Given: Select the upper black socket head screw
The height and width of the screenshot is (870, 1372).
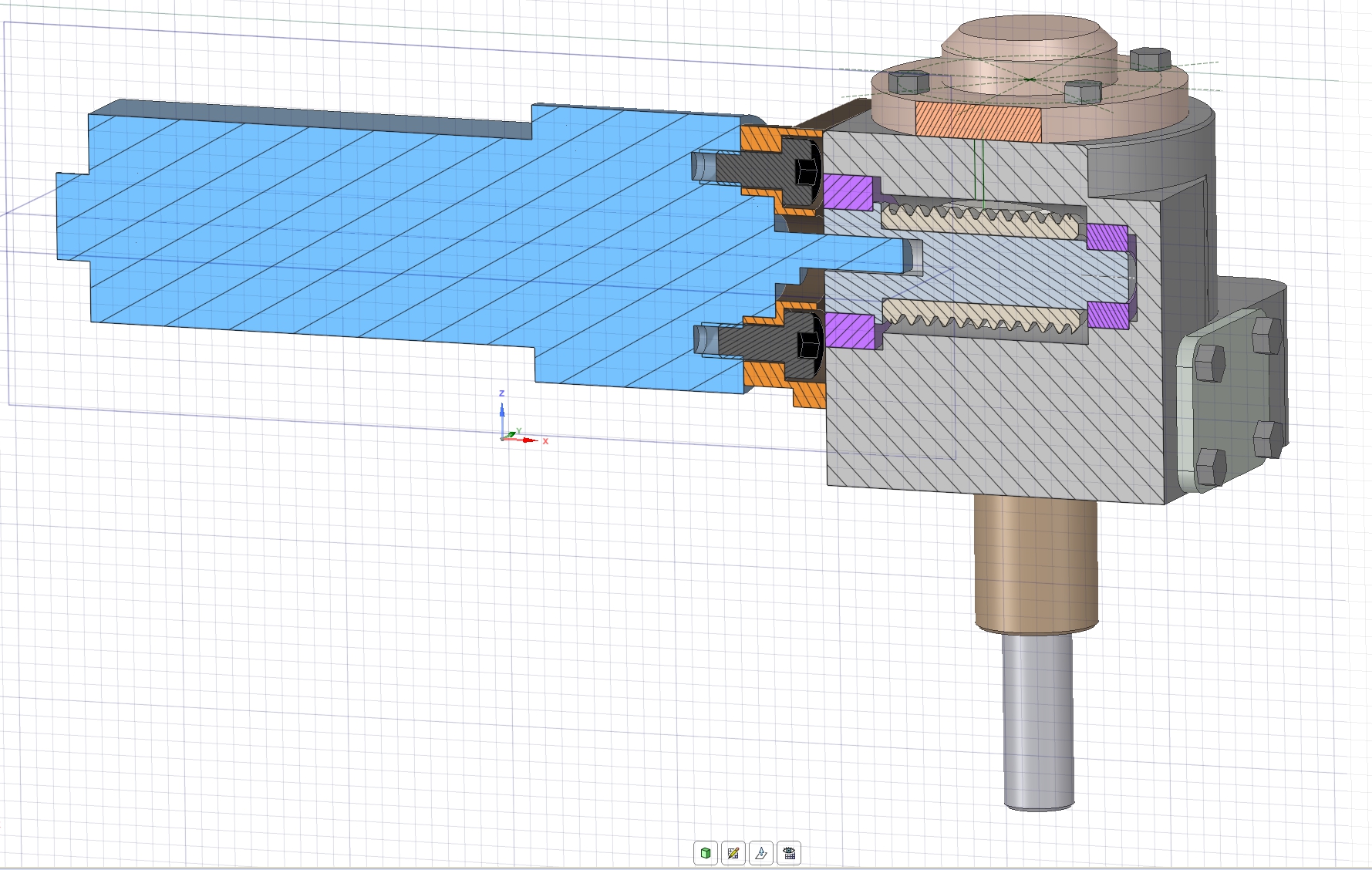Looking at the screenshot, I should 806,175.
